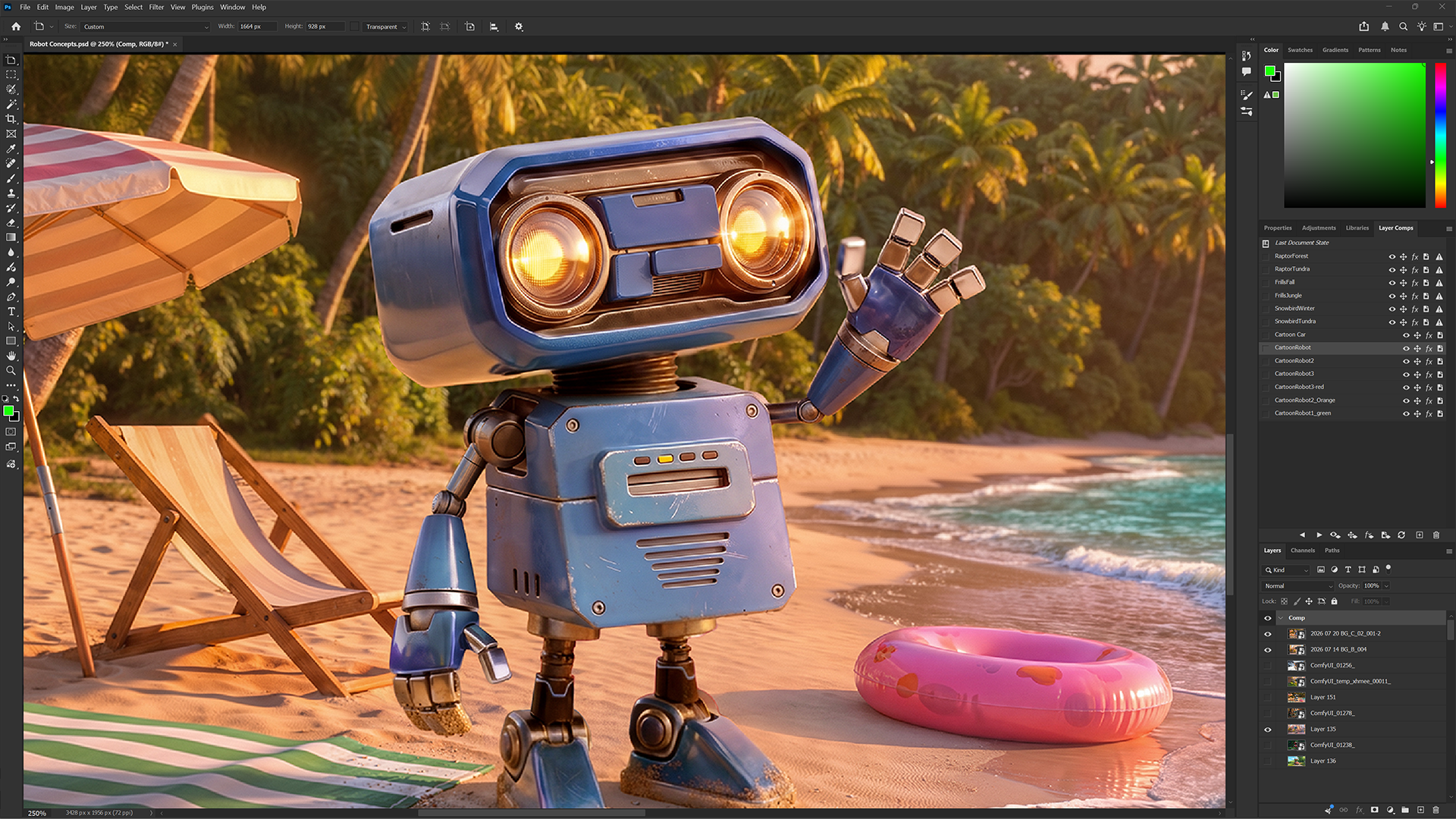
Task: Show the ComfyUI_01256_ layer
Action: (x=1268, y=666)
